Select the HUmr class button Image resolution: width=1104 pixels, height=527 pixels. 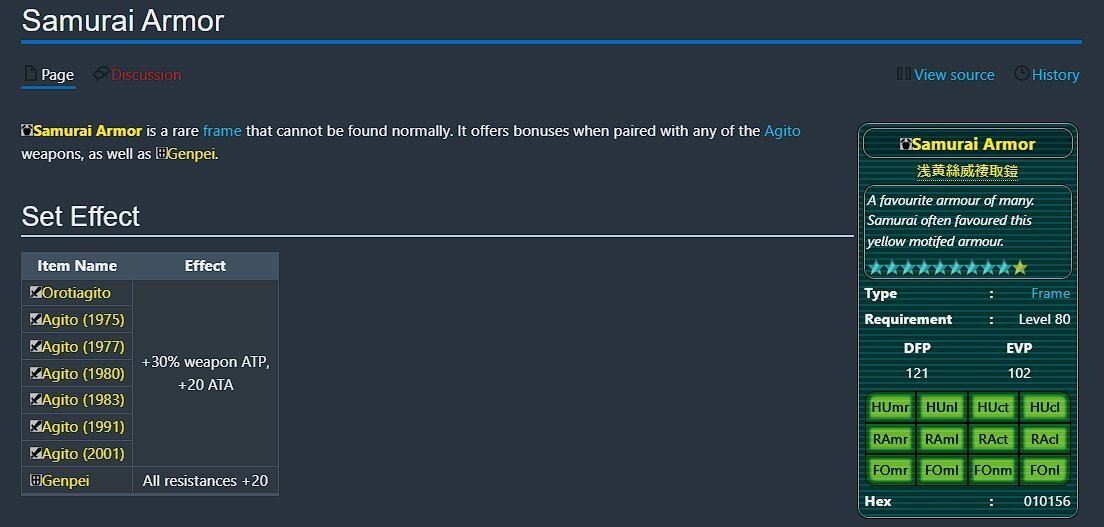(x=890, y=408)
